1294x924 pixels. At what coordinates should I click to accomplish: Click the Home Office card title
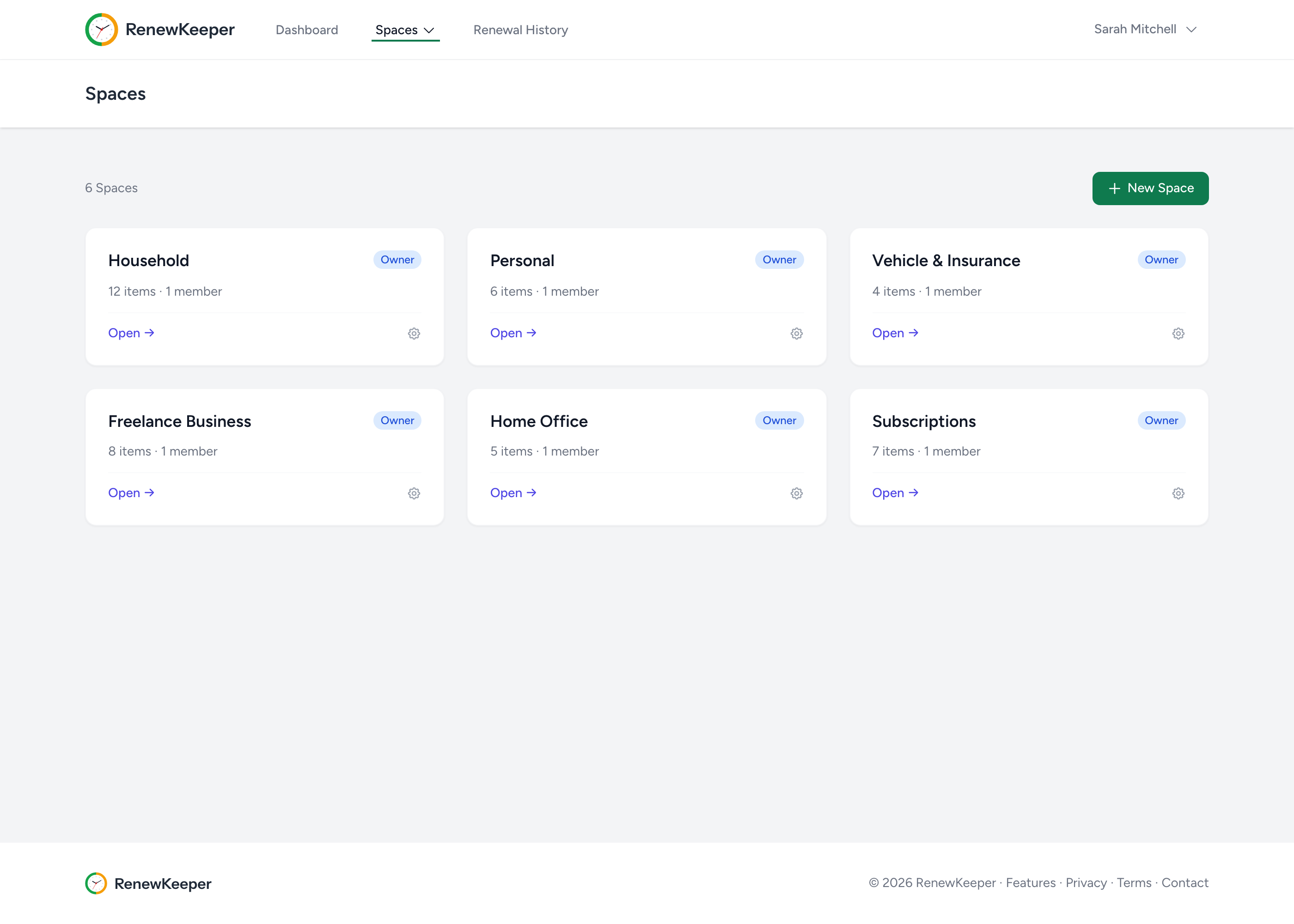click(x=539, y=421)
